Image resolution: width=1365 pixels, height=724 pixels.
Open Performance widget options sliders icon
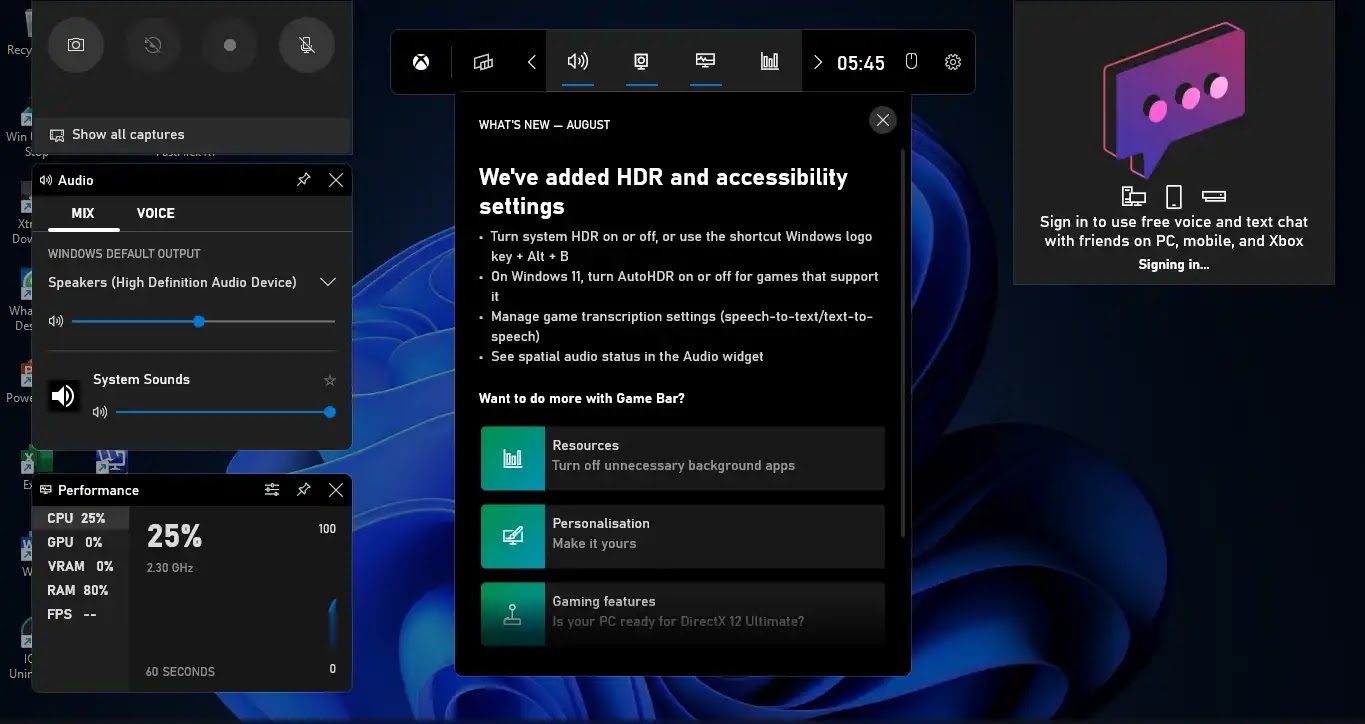coord(272,490)
